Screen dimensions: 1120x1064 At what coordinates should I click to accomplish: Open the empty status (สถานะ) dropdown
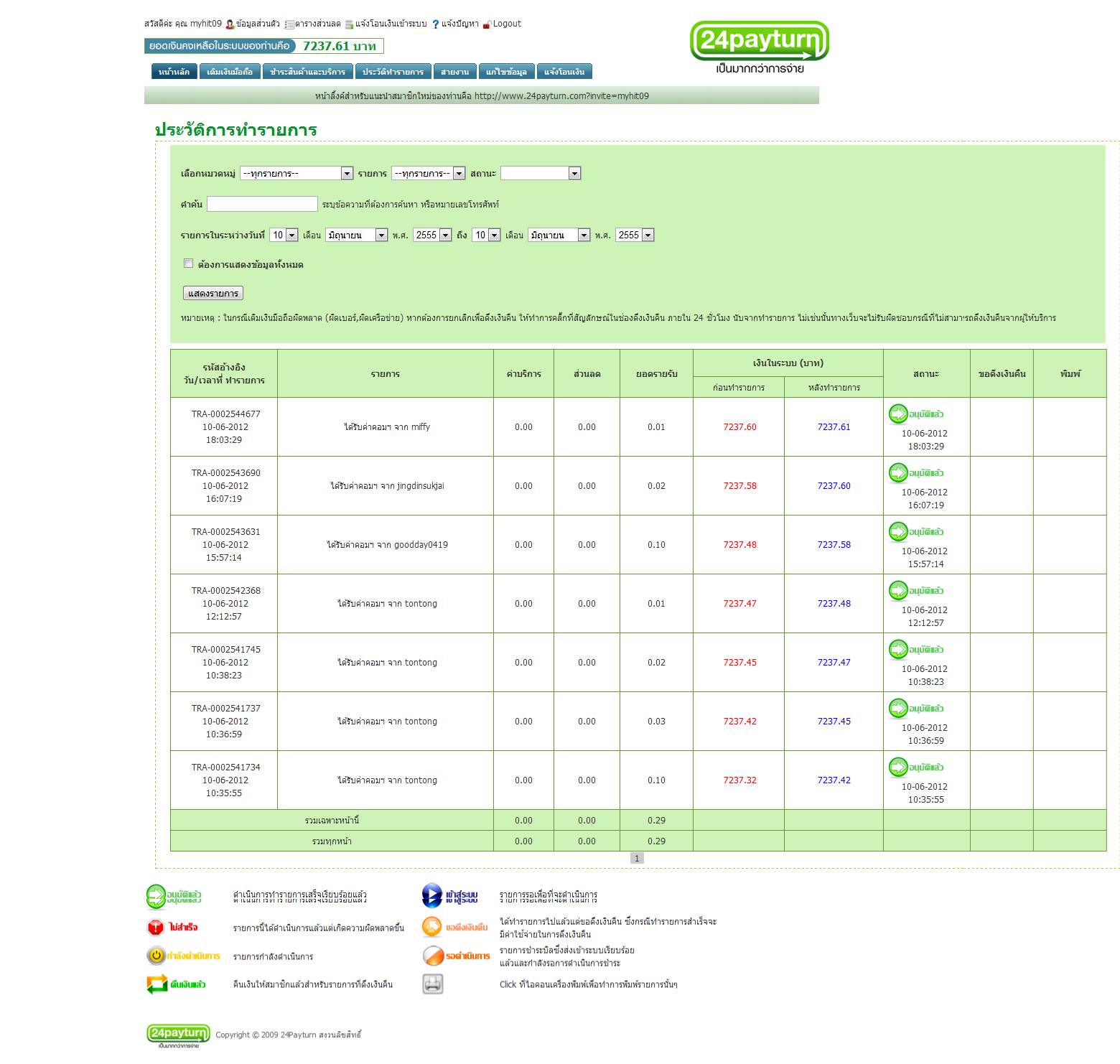click(541, 173)
